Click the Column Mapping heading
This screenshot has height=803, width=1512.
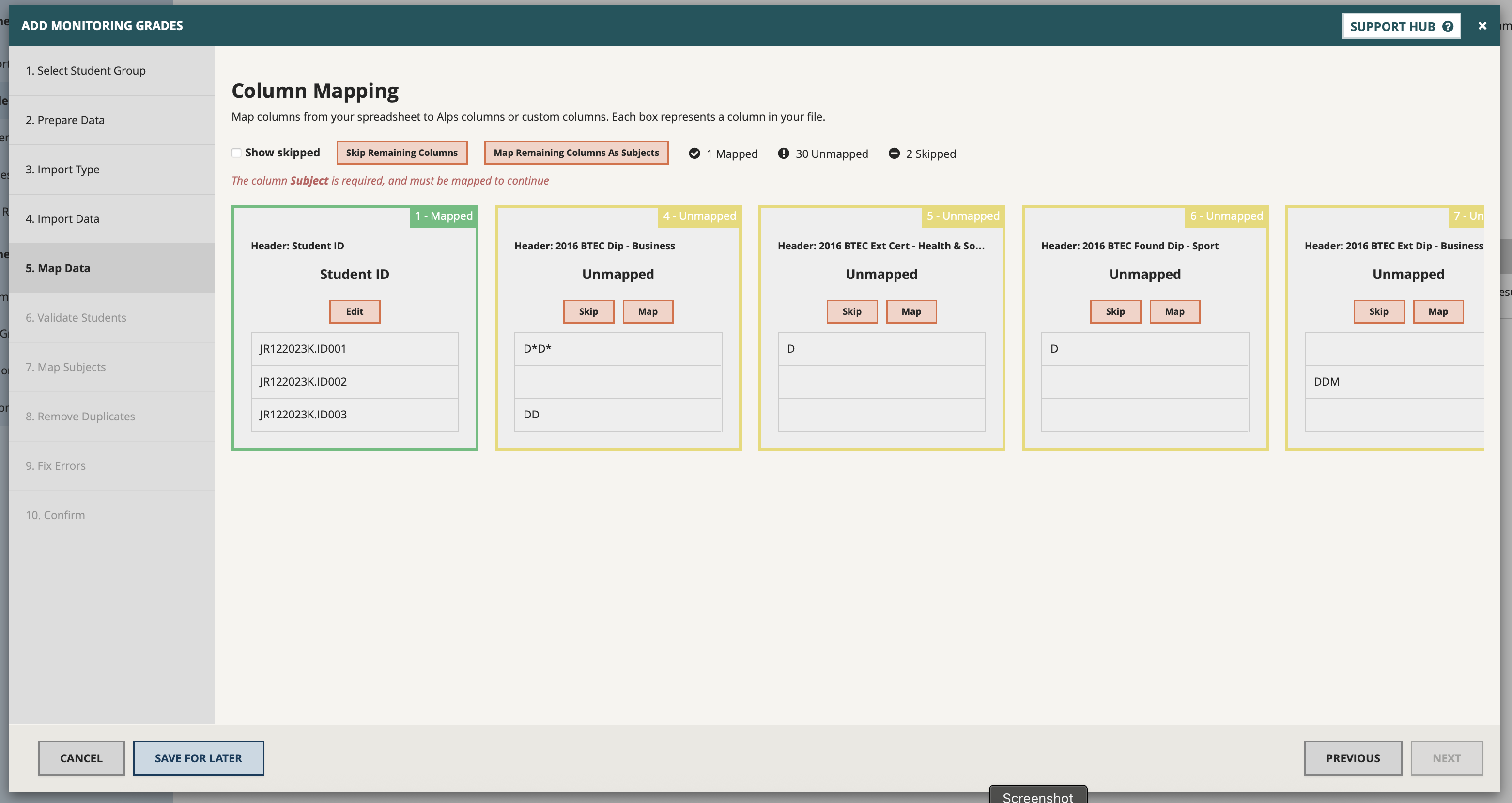pos(315,91)
